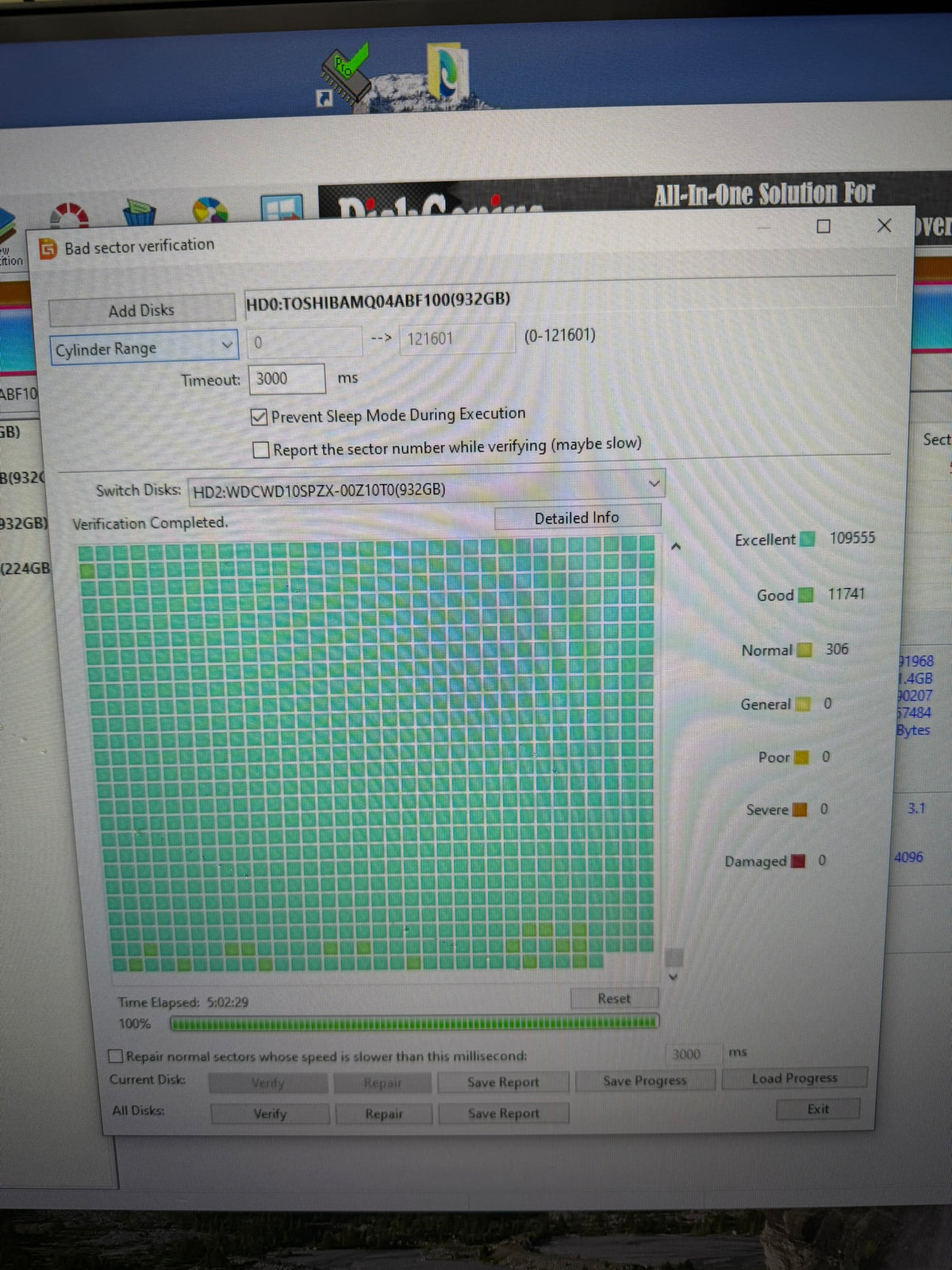The image size is (952, 1270).
Task: Click the Load Progress button
Action: pos(794,1078)
